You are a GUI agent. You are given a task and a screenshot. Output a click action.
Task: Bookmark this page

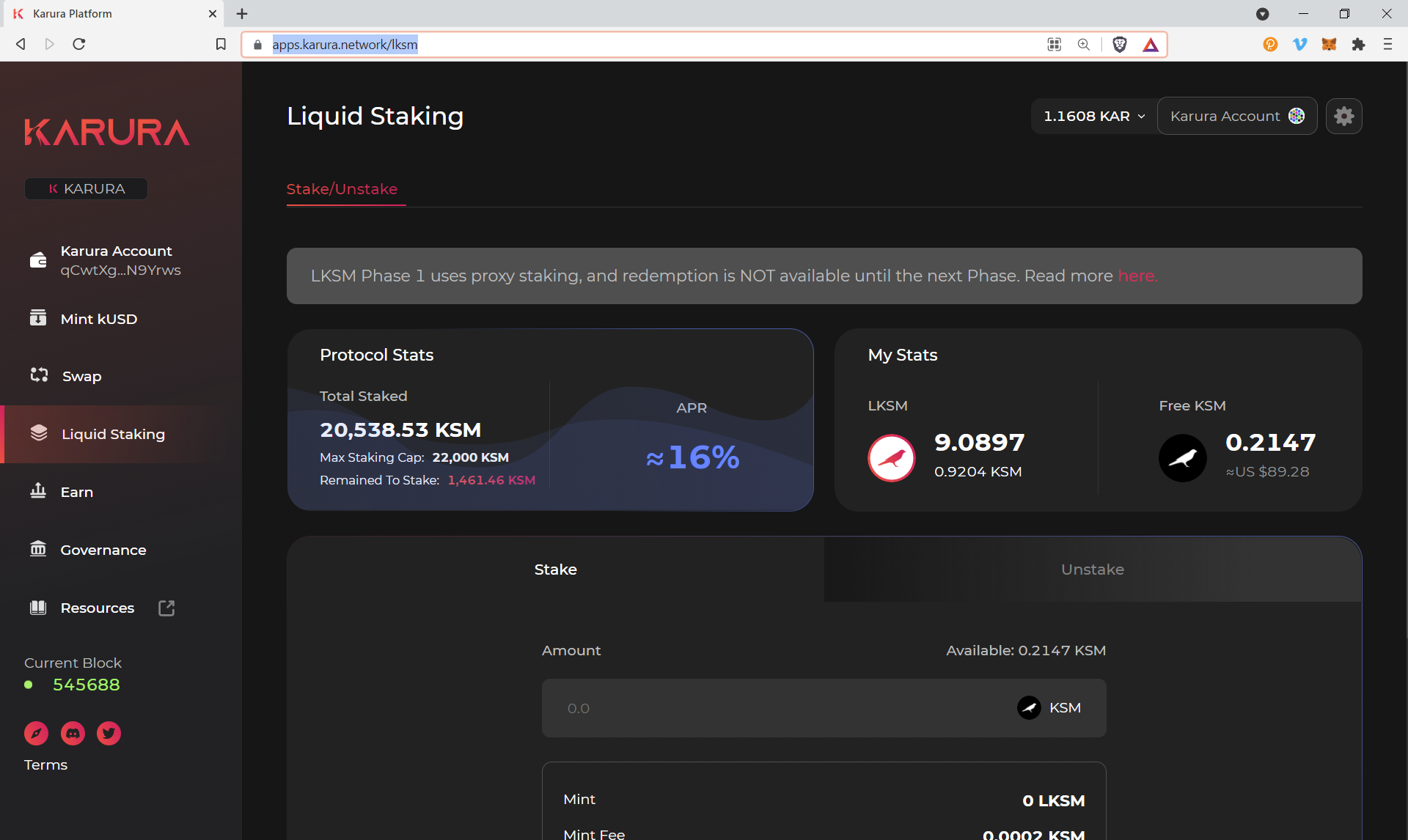click(x=221, y=44)
